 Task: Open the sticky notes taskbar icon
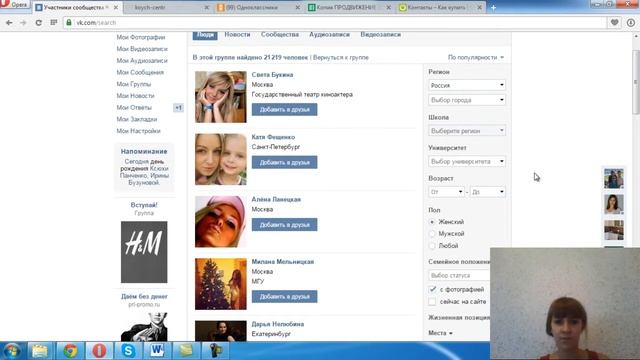(x=187, y=351)
